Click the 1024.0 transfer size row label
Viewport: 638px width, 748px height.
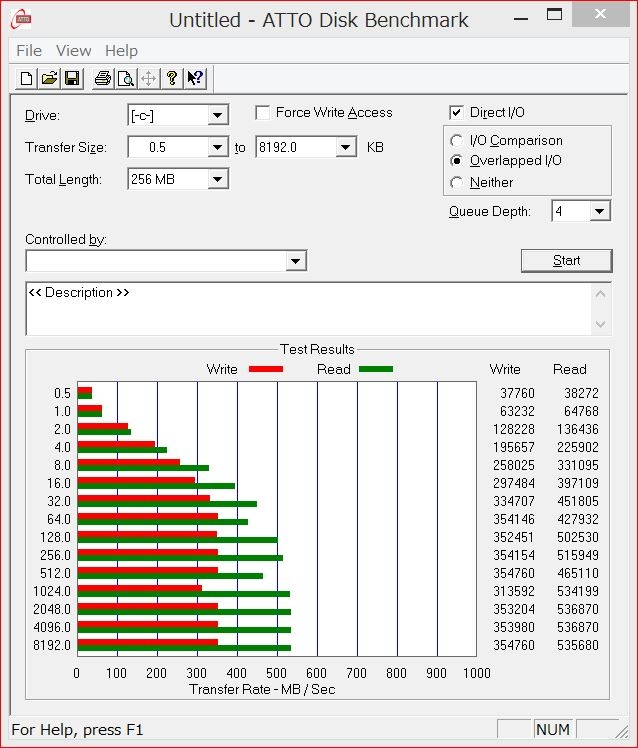click(x=52, y=591)
